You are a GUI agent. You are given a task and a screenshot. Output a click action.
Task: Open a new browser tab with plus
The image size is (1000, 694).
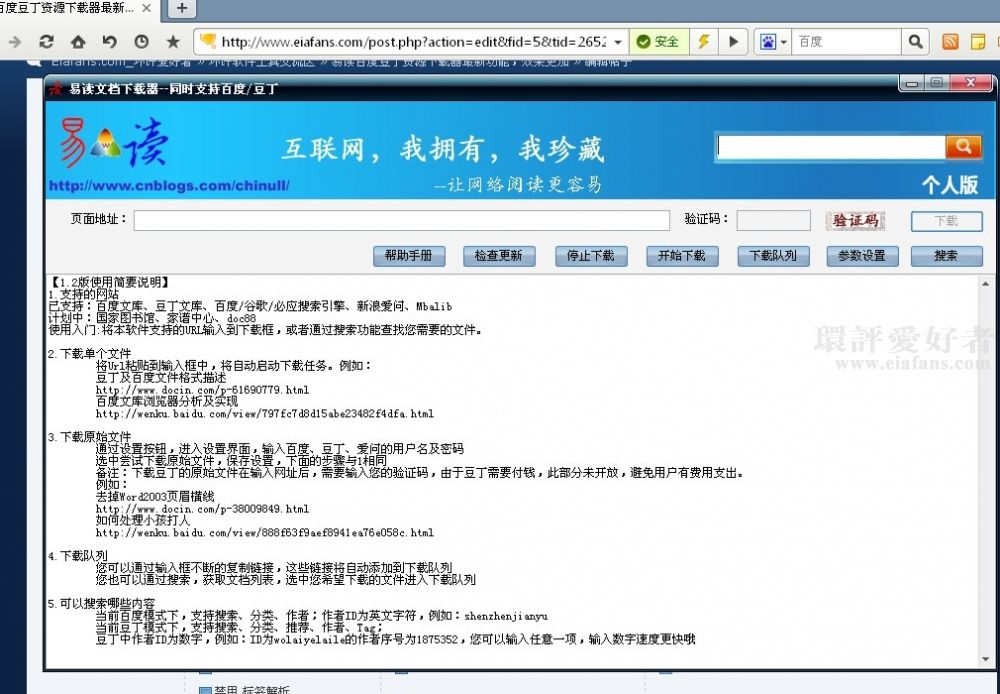(182, 8)
